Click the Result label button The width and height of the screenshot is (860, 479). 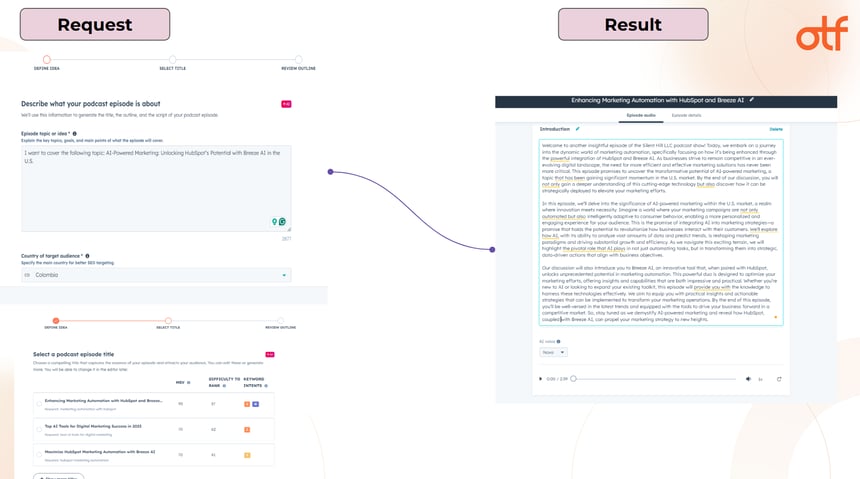633,25
